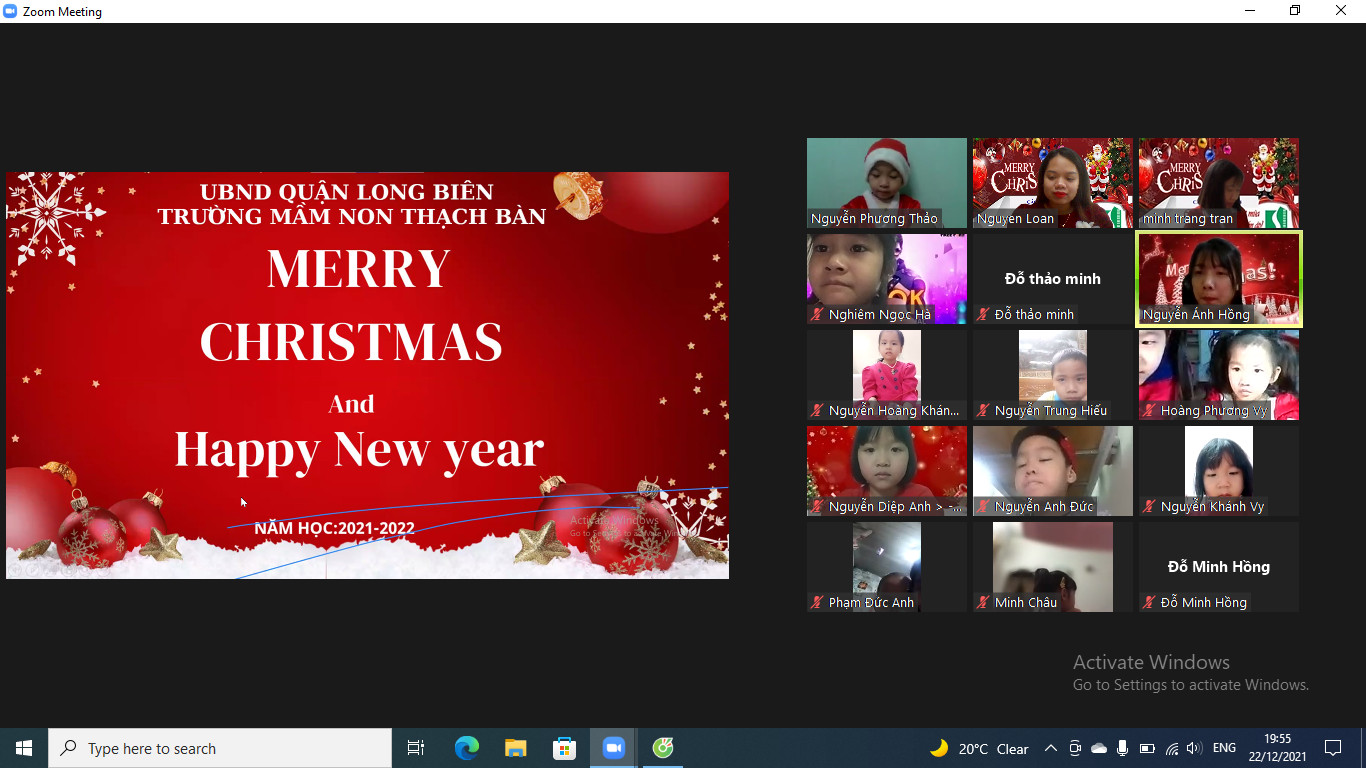This screenshot has height=768, width=1366.
Task: Click the volume speaker tray icon
Action: pyautogui.click(x=1193, y=748)
